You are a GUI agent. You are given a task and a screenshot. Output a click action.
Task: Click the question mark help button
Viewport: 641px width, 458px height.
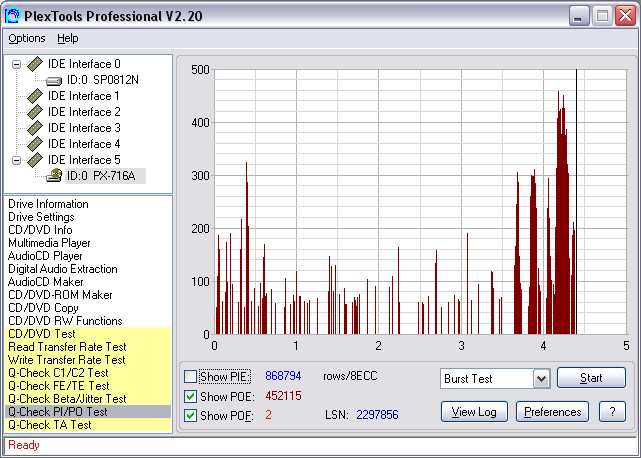[x=612, y=412]
